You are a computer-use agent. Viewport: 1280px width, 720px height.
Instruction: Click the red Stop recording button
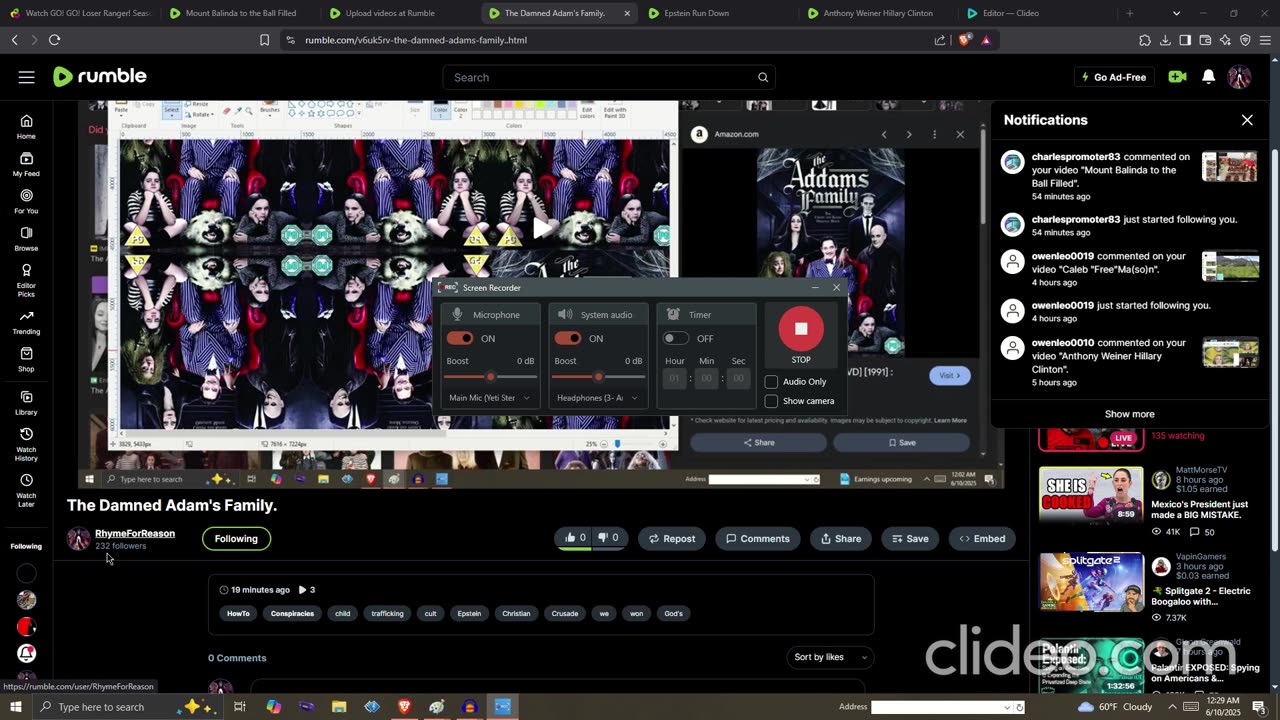coord(801,328)
